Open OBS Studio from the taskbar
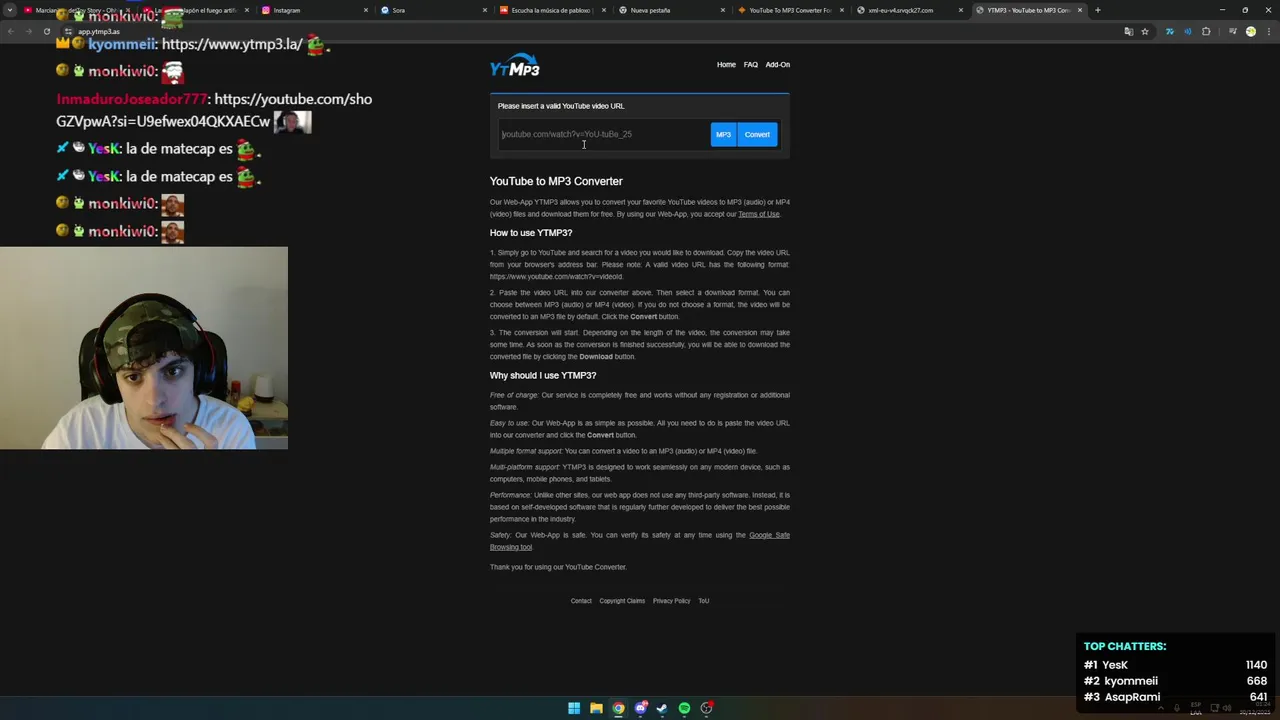This screenshot has height=720, width=1280. tap(707, 708)
